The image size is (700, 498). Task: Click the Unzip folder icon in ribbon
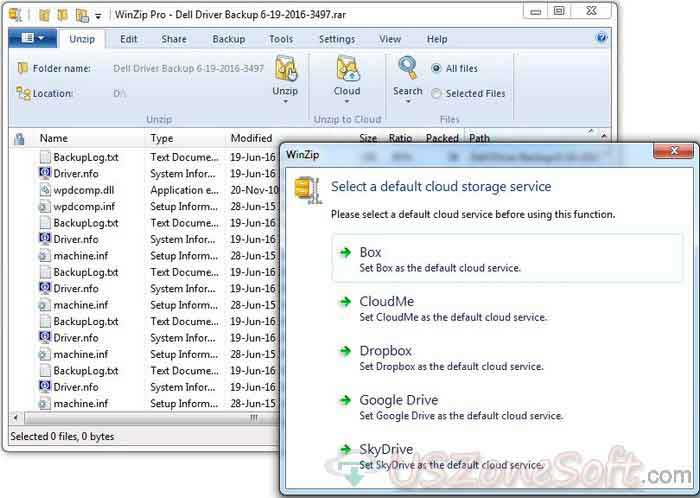click(x=286, y=68)
